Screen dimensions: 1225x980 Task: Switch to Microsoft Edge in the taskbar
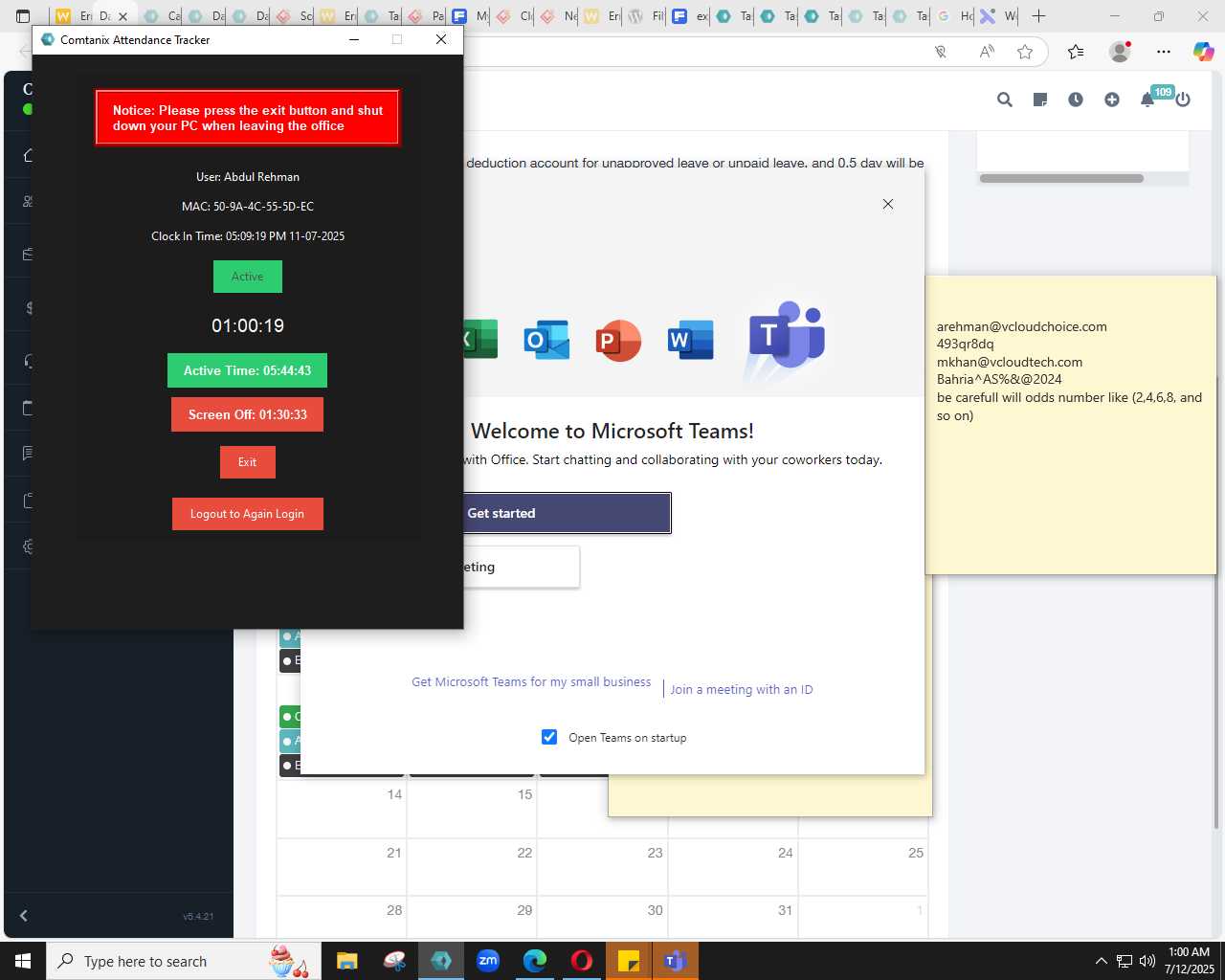tap(534, 961)
